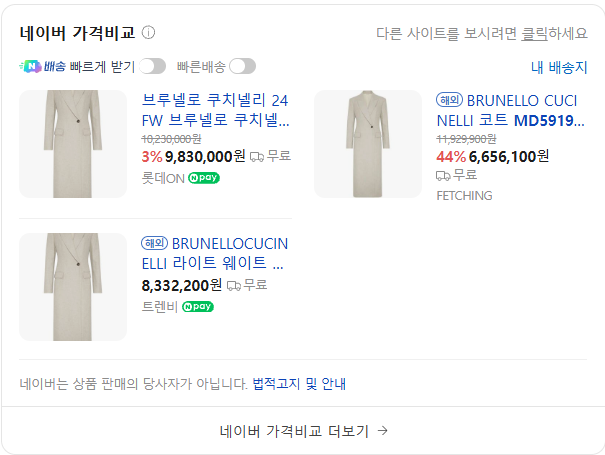Screen dimensions: 605x455
Task: Click the info icon beside 네이버 가격비교
Action: click(148, 32)
